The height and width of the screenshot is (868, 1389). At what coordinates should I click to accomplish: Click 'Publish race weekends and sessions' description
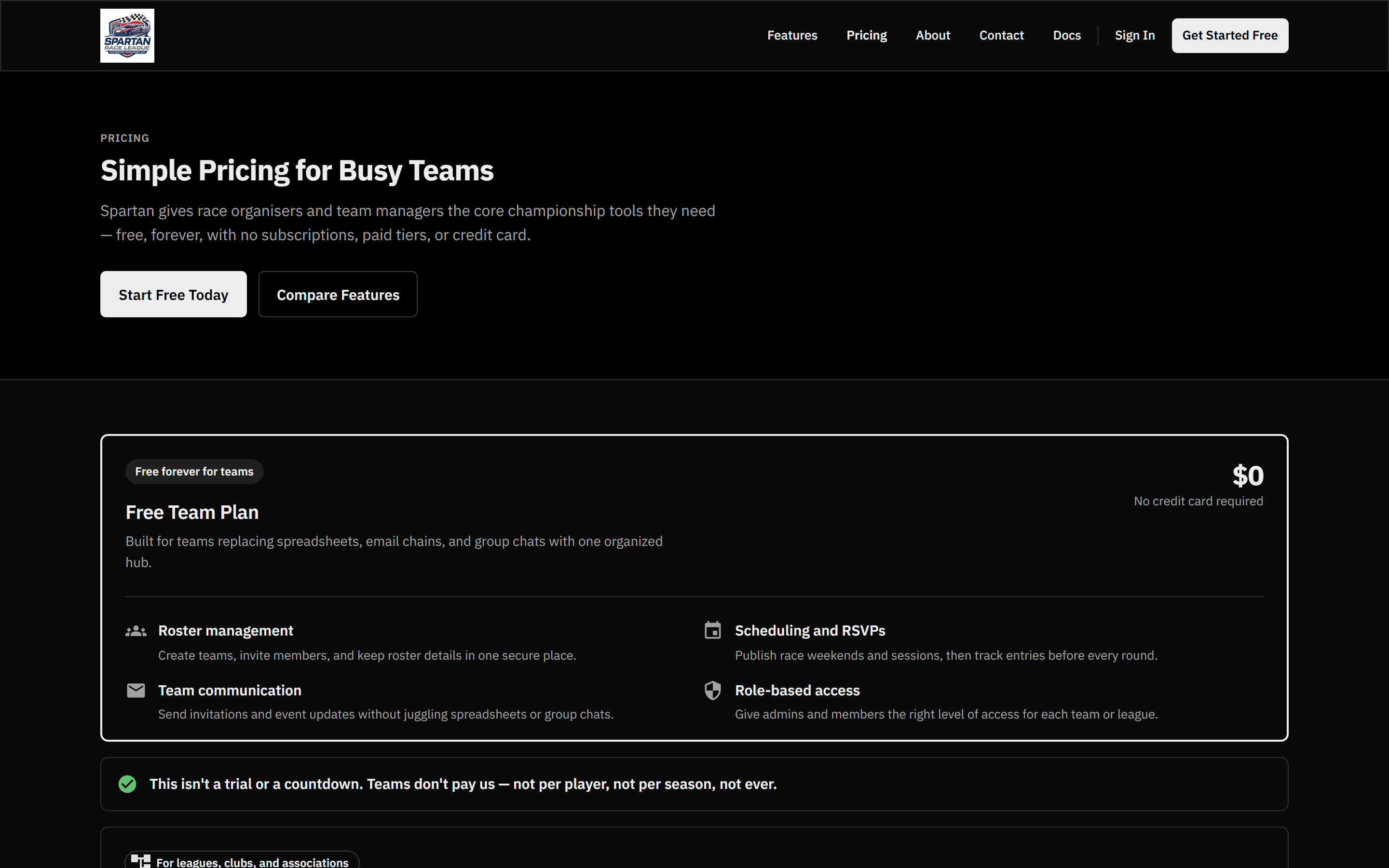(x=946, y=656)
